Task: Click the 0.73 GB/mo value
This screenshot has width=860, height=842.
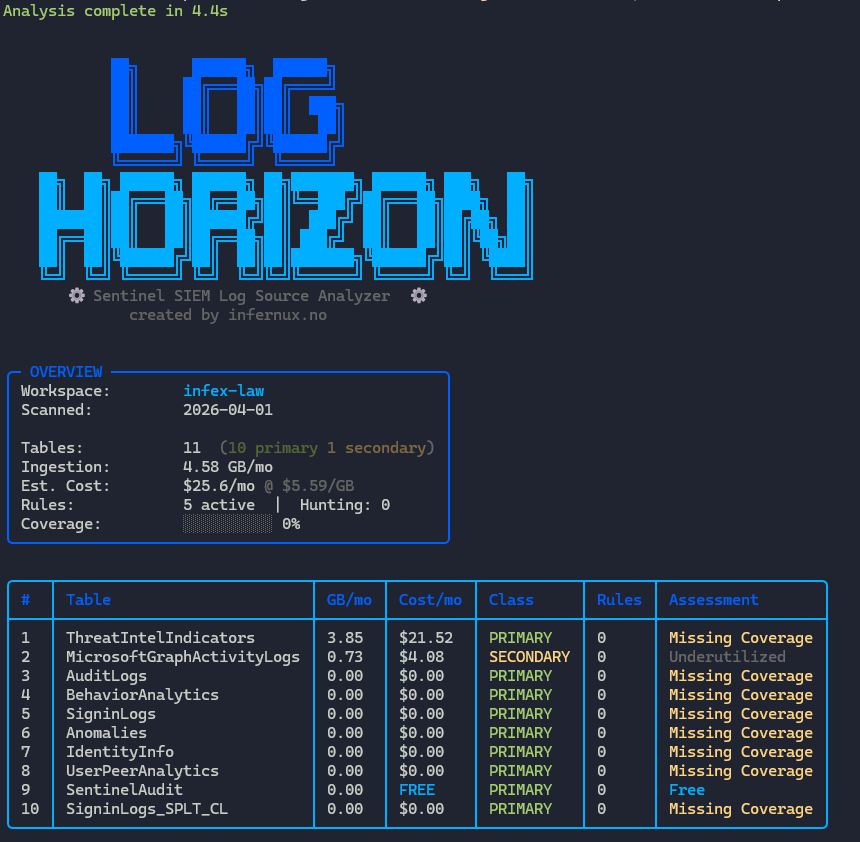Action: (x=345, y=657)
